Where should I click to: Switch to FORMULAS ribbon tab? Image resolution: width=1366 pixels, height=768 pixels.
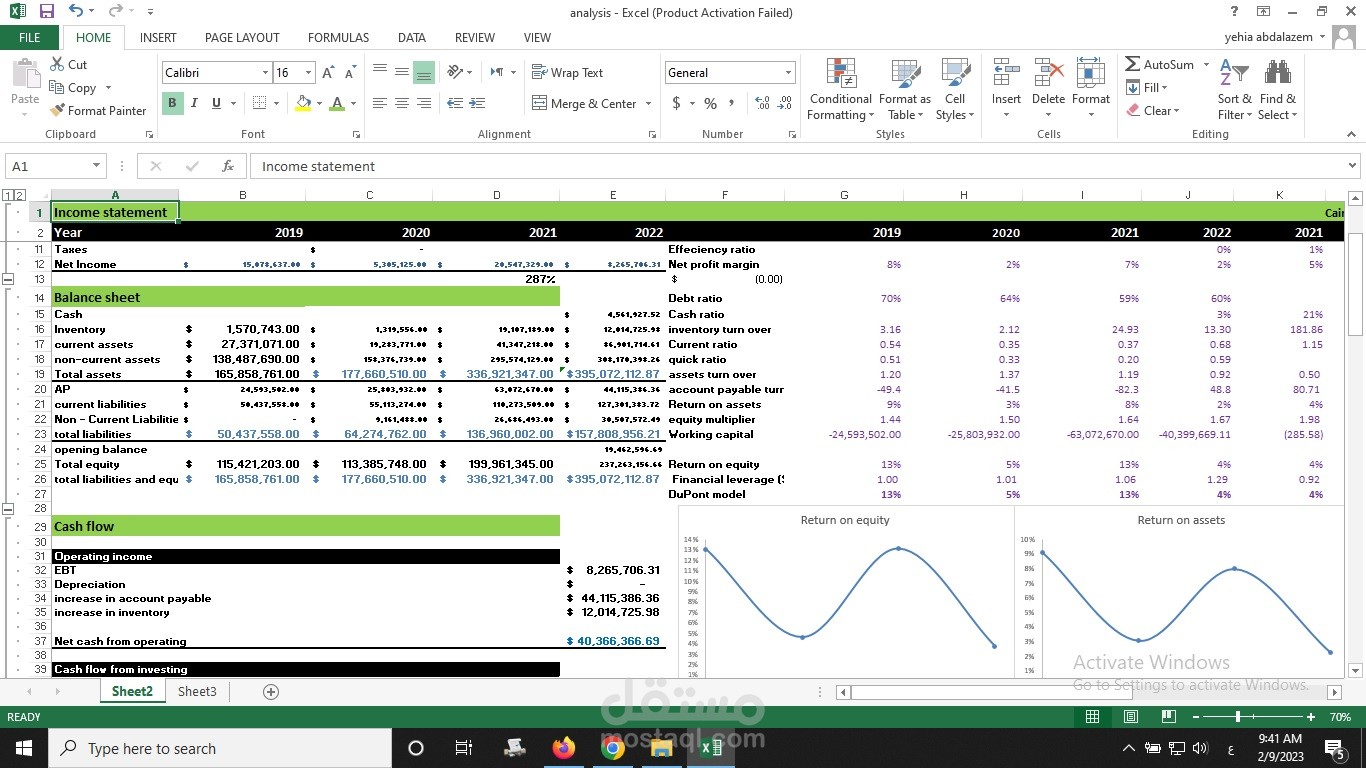338,38
